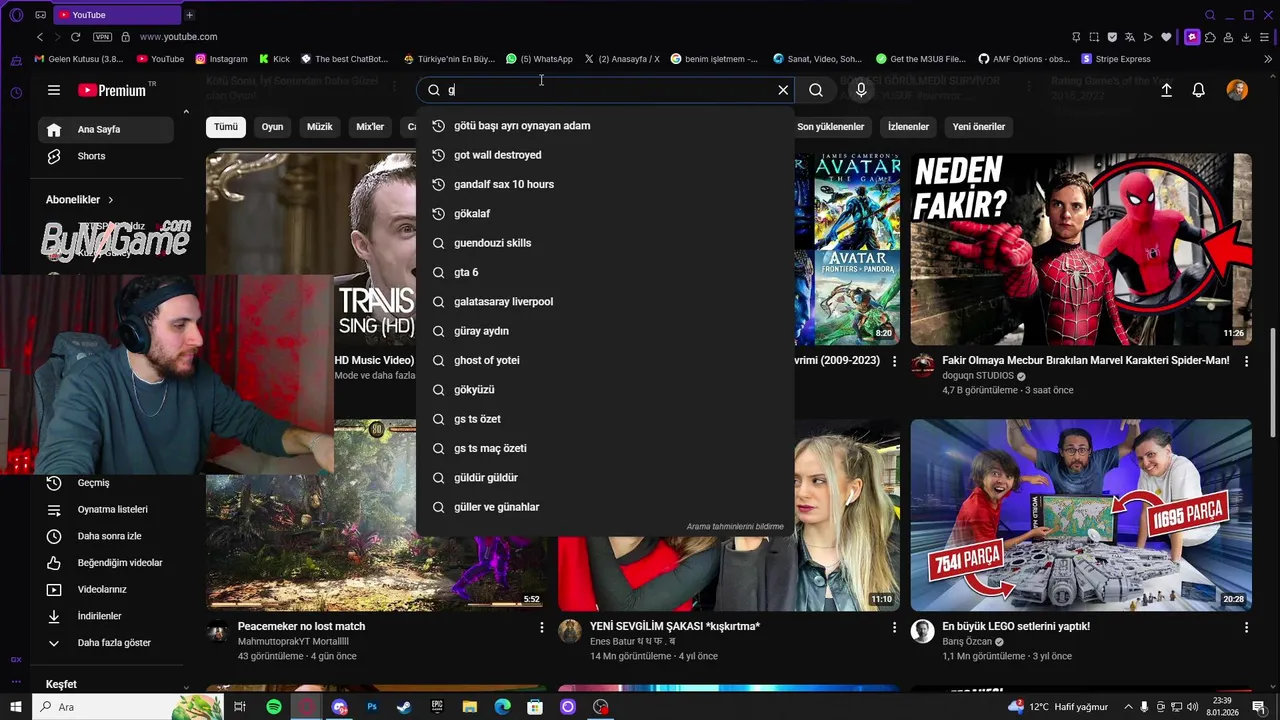
Task: Open the YouTube hamburger guide menu
Action: 54,90
